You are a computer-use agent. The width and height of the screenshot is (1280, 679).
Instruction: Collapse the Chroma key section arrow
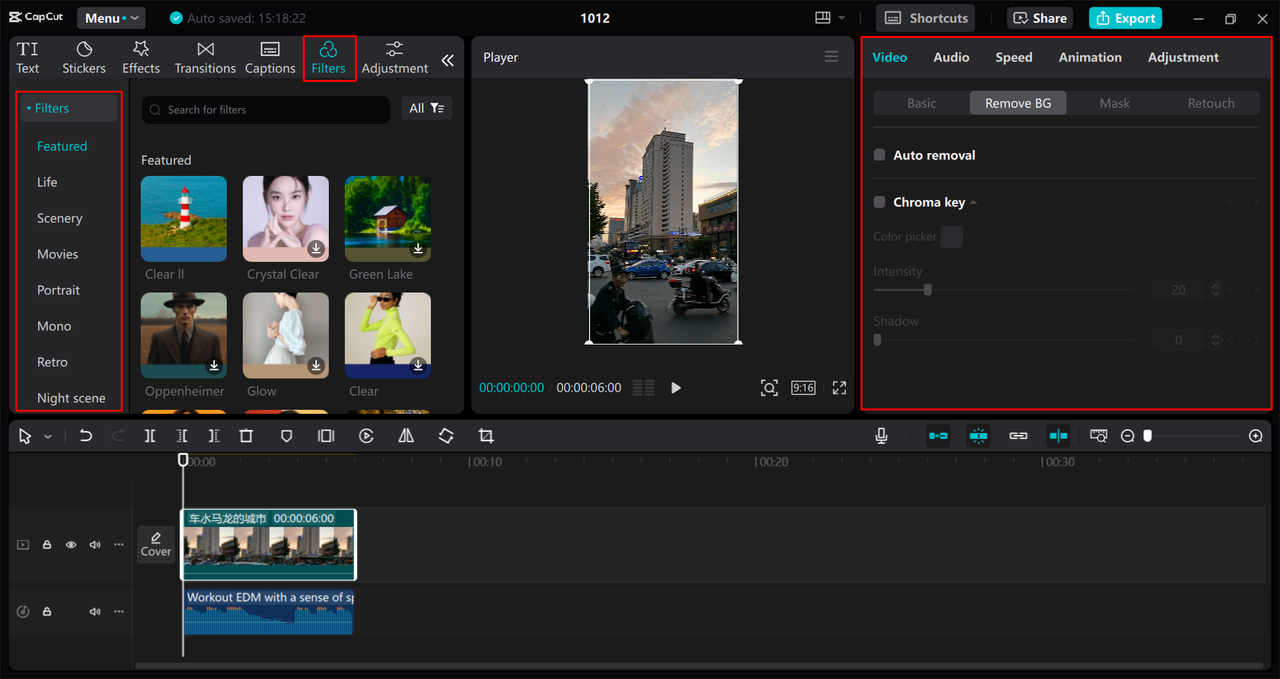[x=974, y=202]
